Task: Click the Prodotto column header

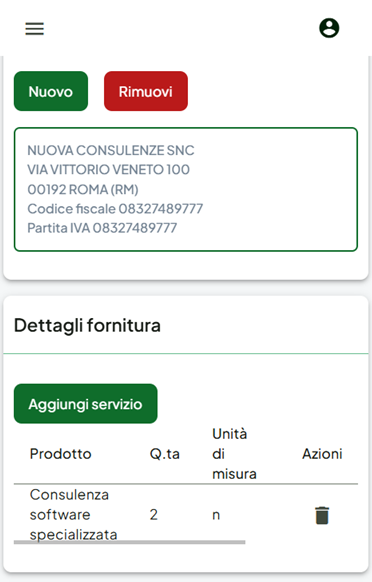Action: coord(61,454)
